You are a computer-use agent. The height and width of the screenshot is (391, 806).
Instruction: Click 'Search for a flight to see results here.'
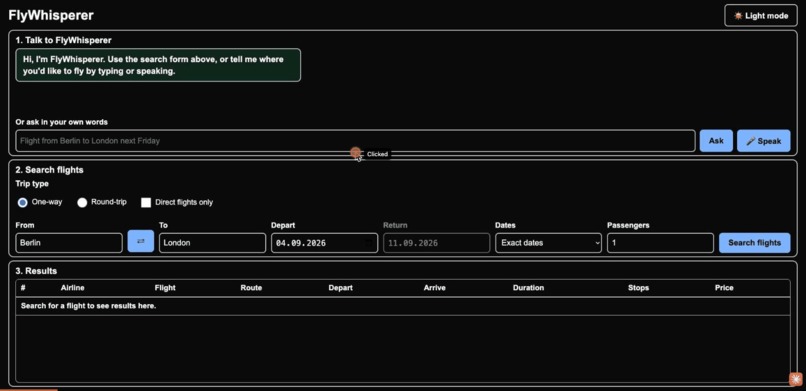pyautogui.click(x=88, y=306)
